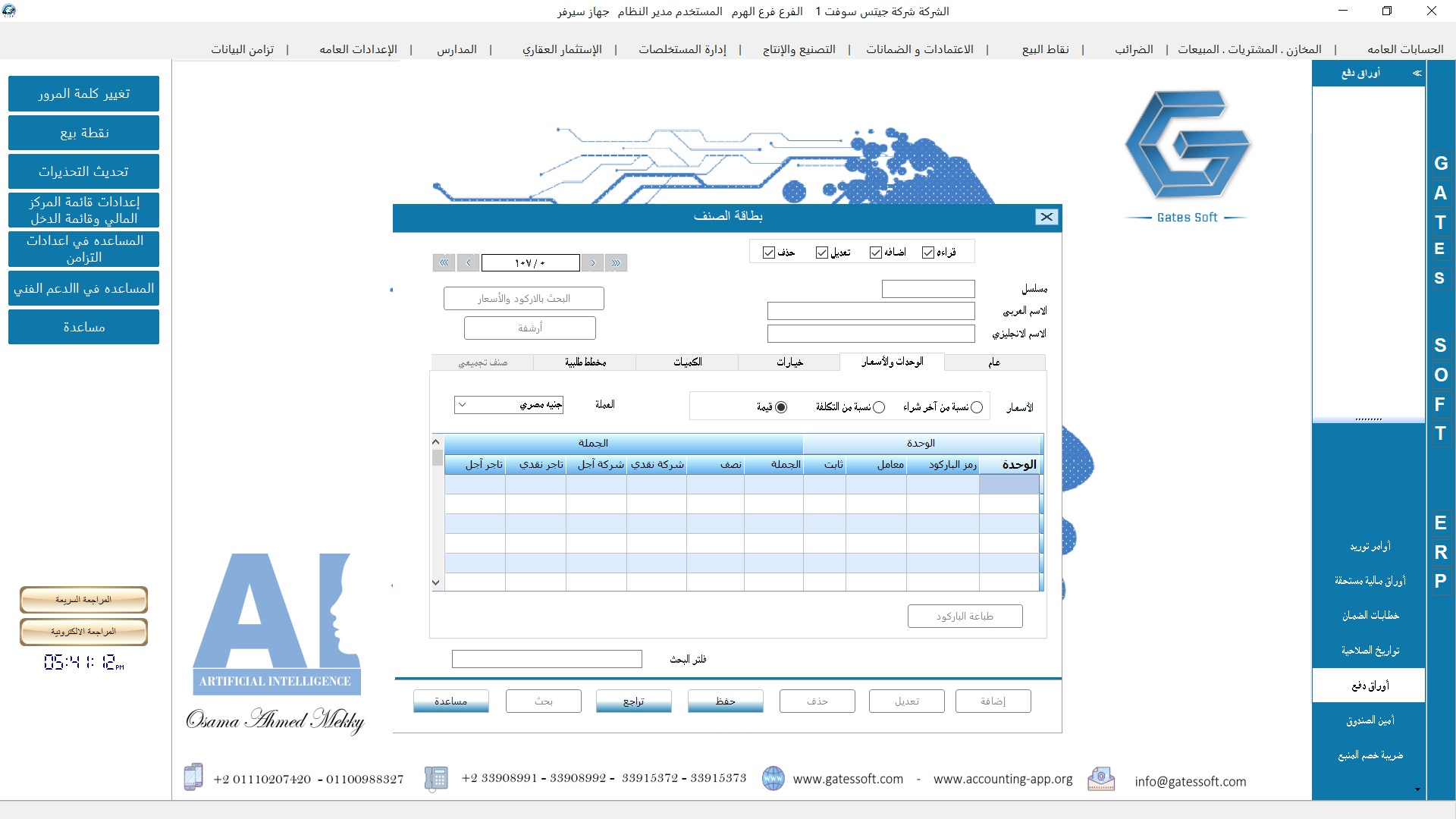1456x819 pixels.
Task: Click the حذف delete button
Action: (817, 701)
